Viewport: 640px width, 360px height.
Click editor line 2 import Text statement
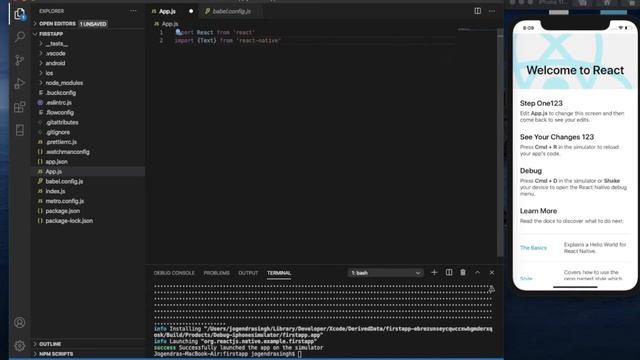pyautogui.click(x=228, y=41)
